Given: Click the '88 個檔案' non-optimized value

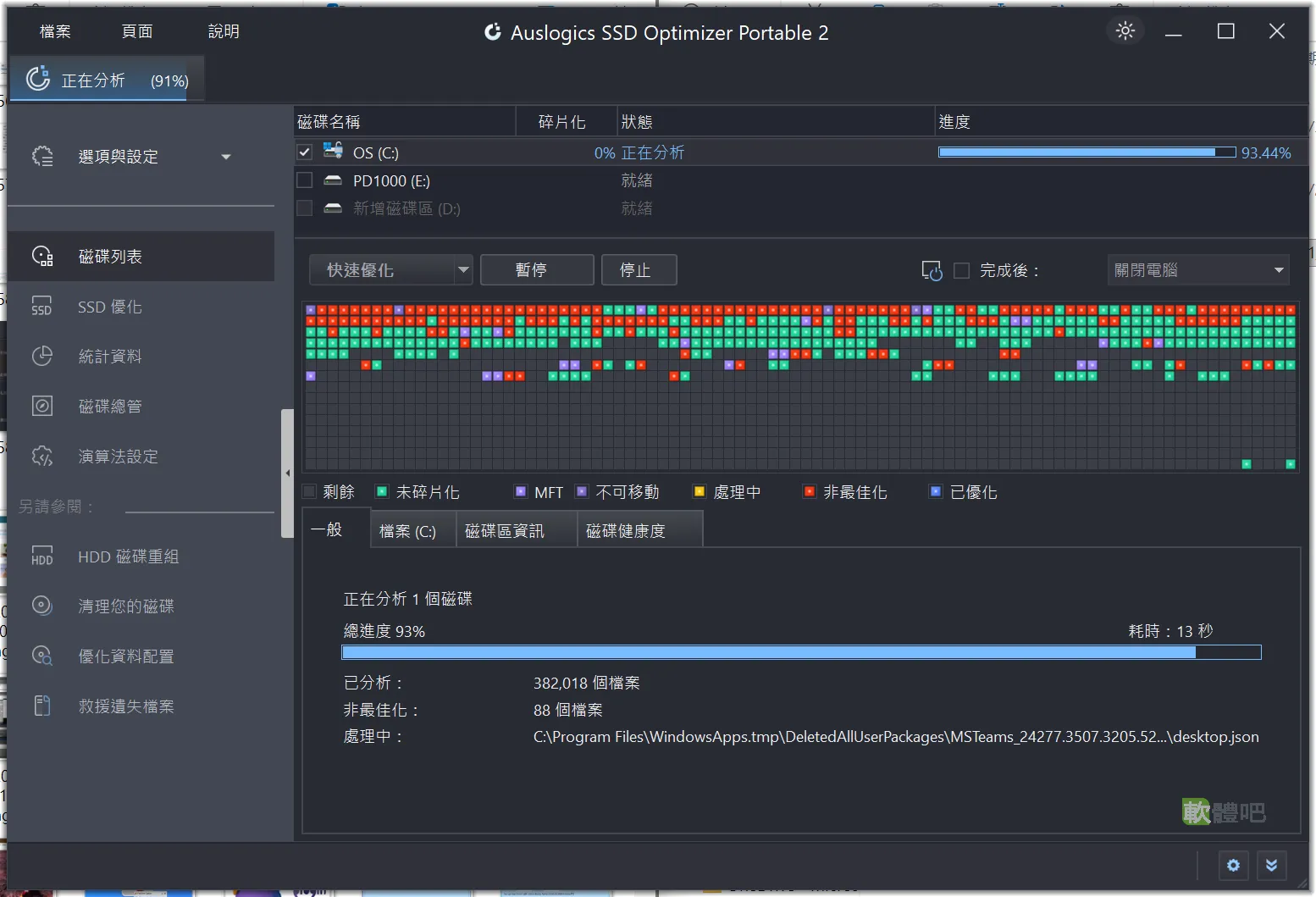Looking at the screenshot, I should point(567,710).
